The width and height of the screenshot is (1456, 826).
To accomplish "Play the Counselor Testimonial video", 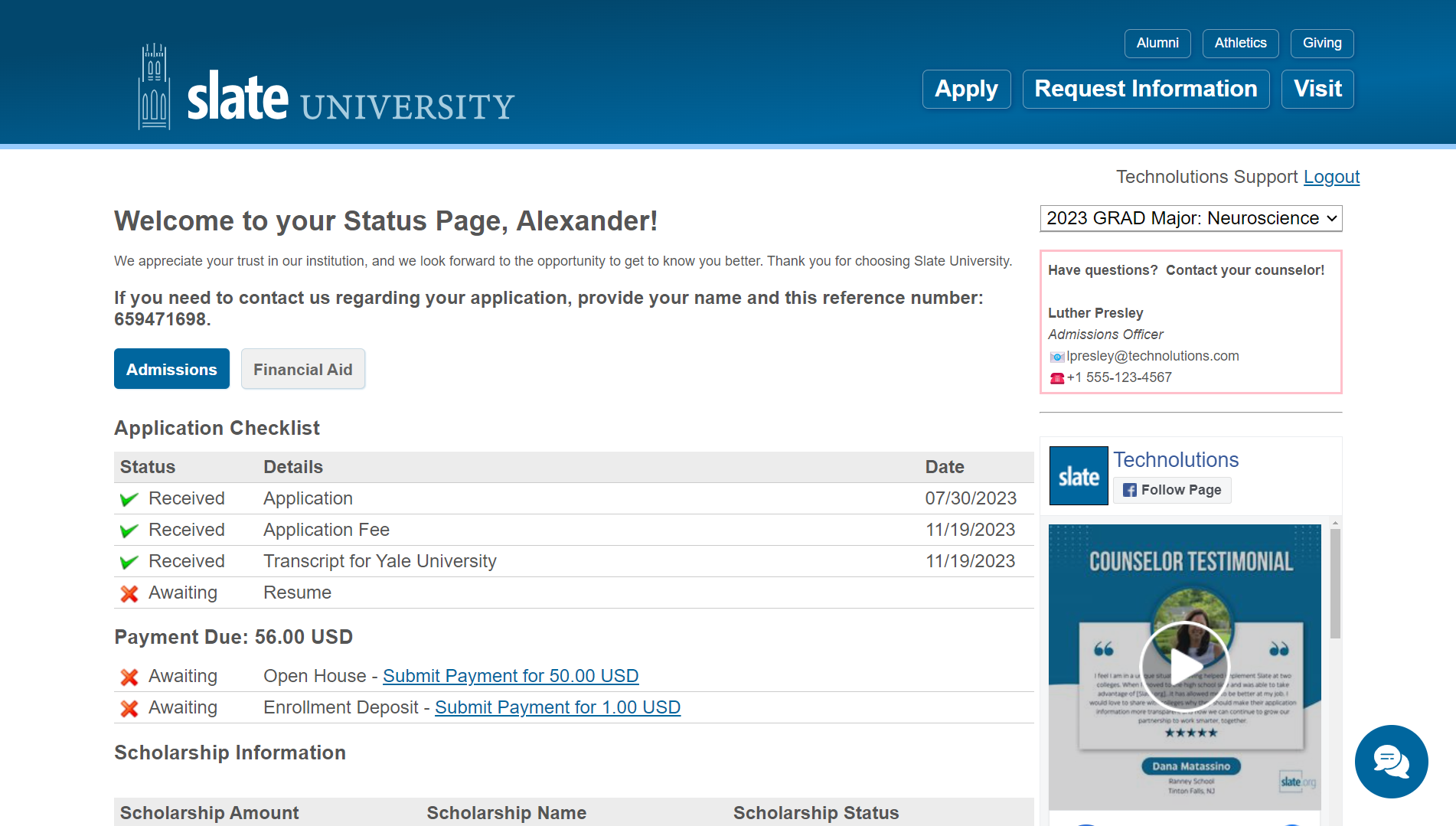I will click(1184, 665).
